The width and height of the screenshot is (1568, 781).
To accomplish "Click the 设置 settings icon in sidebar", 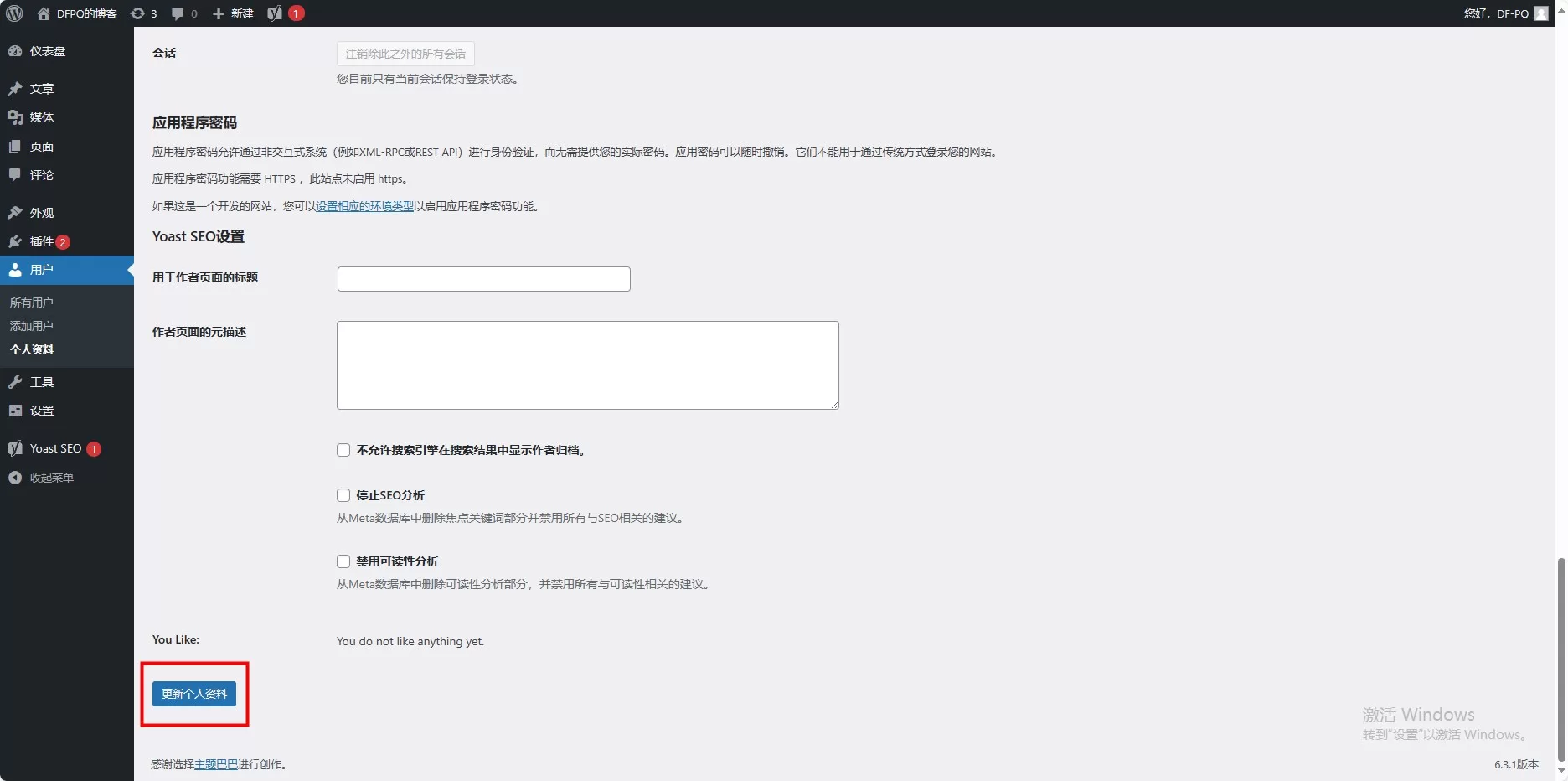I will pos(15,411).
